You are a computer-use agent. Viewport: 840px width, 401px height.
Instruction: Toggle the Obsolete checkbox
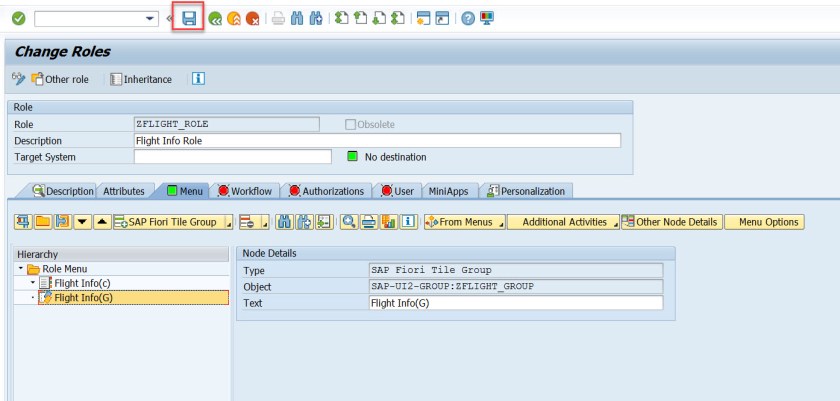coord(350,125)
